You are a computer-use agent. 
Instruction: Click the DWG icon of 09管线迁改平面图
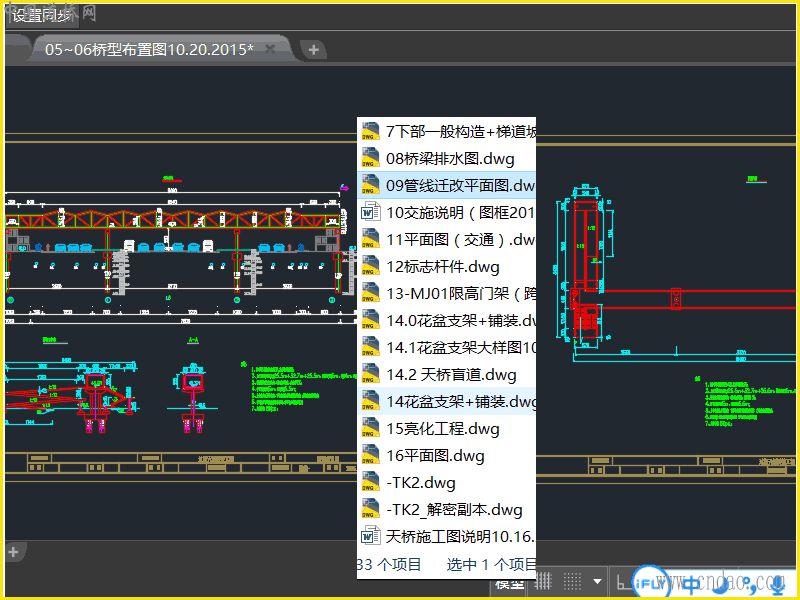click(x=370, y=186)
